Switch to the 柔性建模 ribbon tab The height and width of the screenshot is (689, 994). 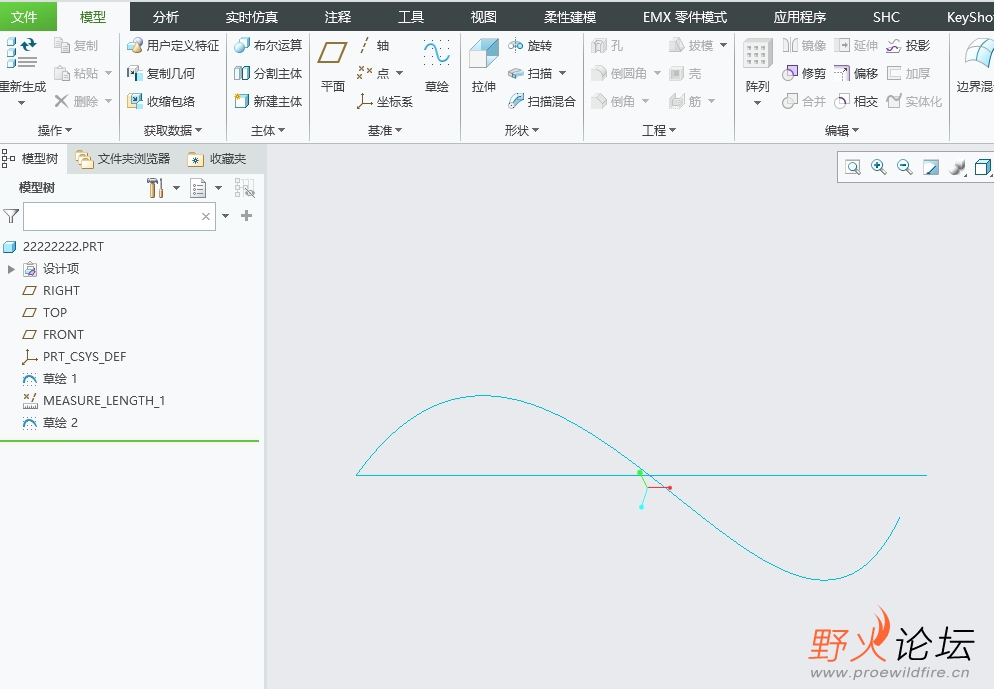tap(569, 17)
